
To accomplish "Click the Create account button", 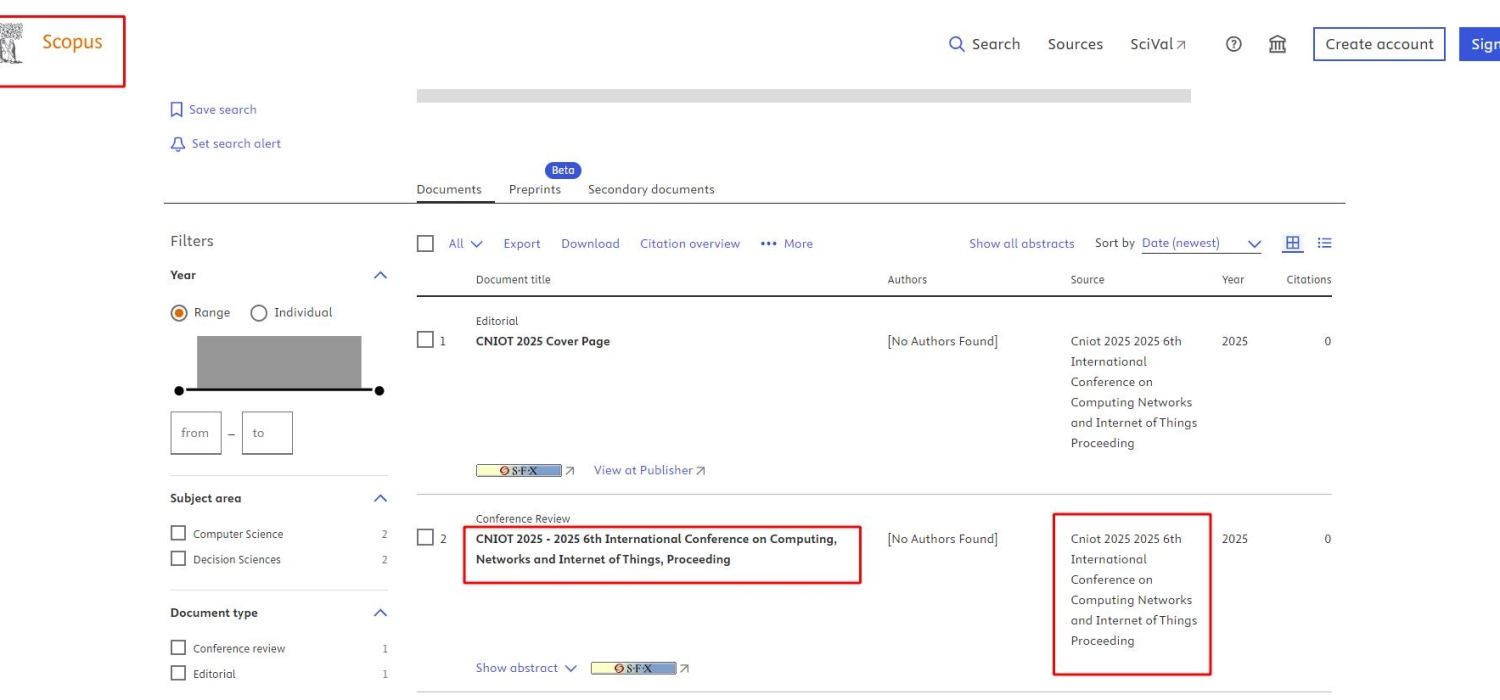I will click(x=1379, y=44).
